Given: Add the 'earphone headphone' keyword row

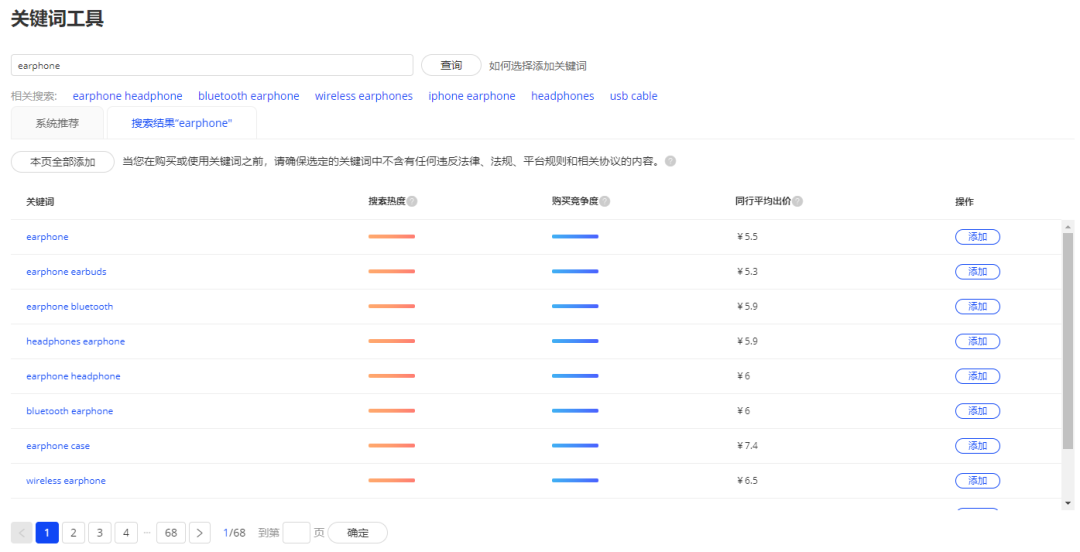Looking at the screenshot, I should tap(977, 376).
